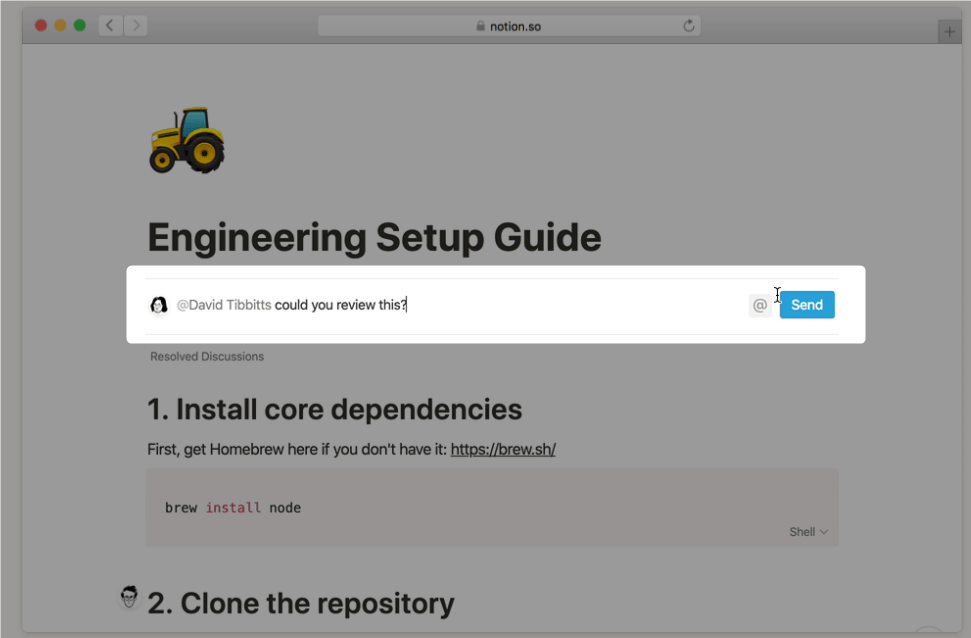The width and height of the screenshot is (971, 638).
Task: Click avatar beside Clone the repository heading
Action: click(x=129, y=596)
